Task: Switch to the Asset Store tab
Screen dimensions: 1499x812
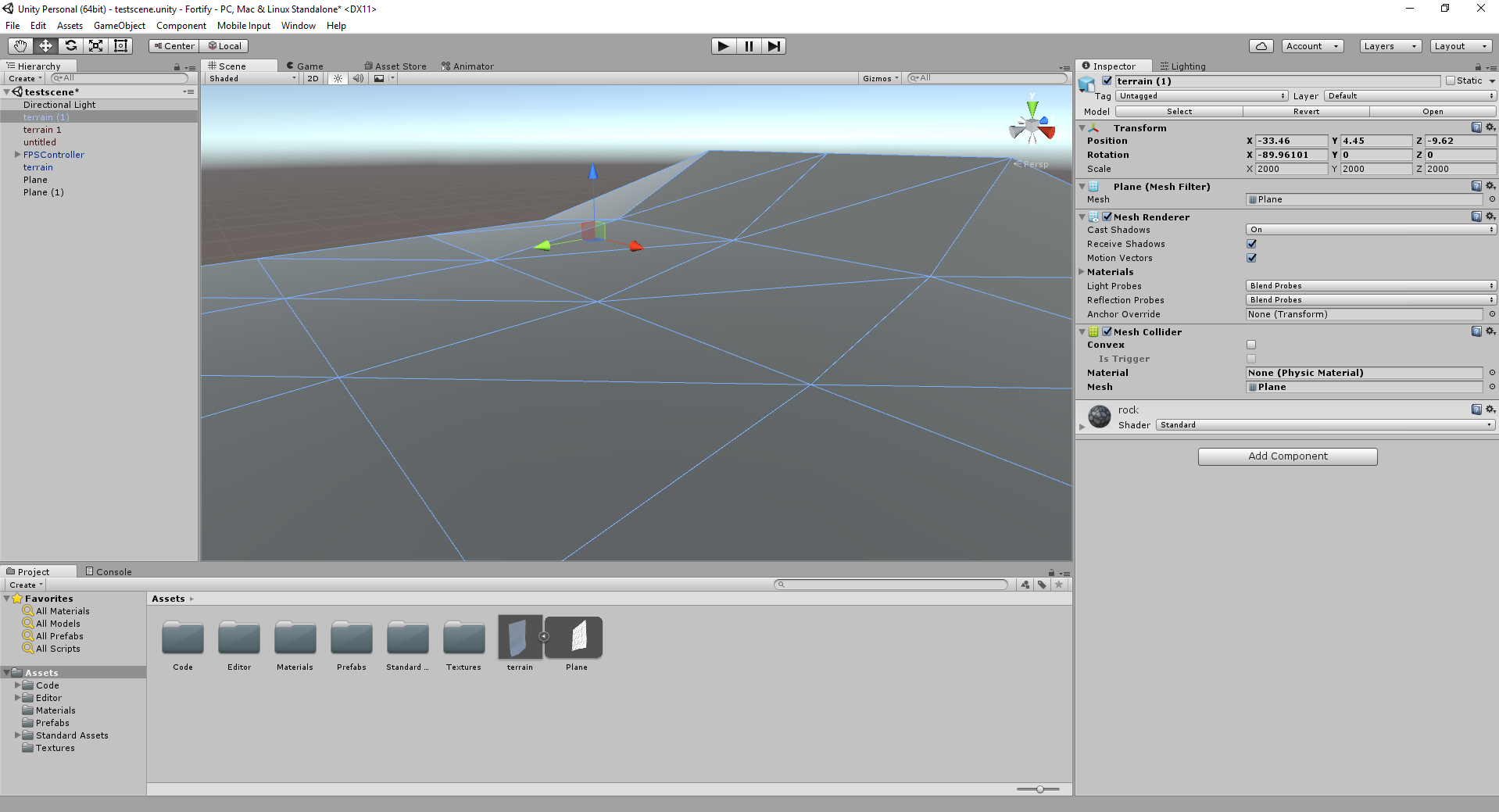Action: click(x=395, y=66)
